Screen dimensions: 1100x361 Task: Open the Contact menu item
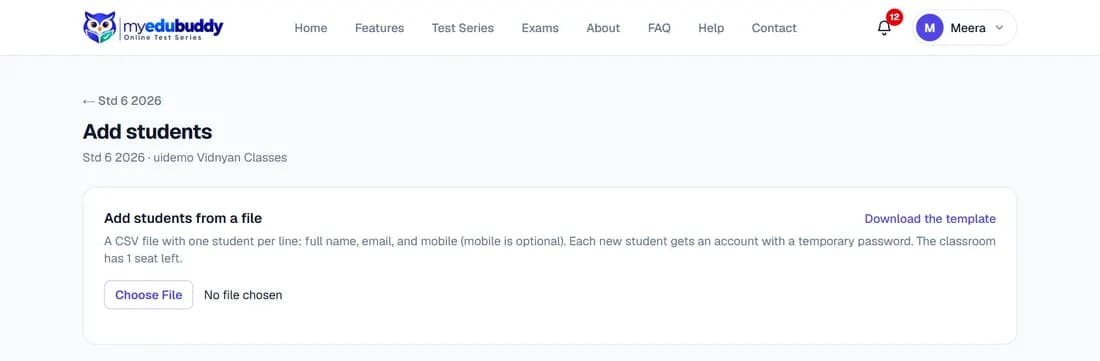click(x=774, y=28)
